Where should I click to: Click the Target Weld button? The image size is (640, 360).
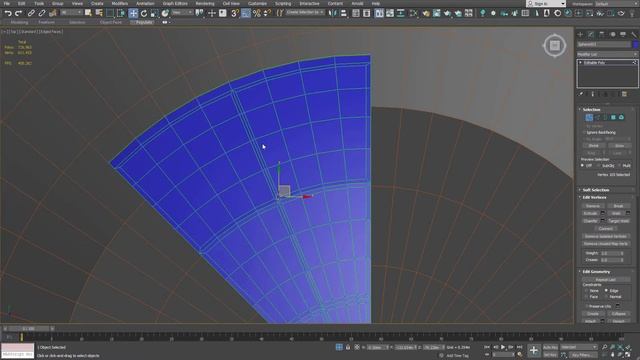(x=618, y=221)
